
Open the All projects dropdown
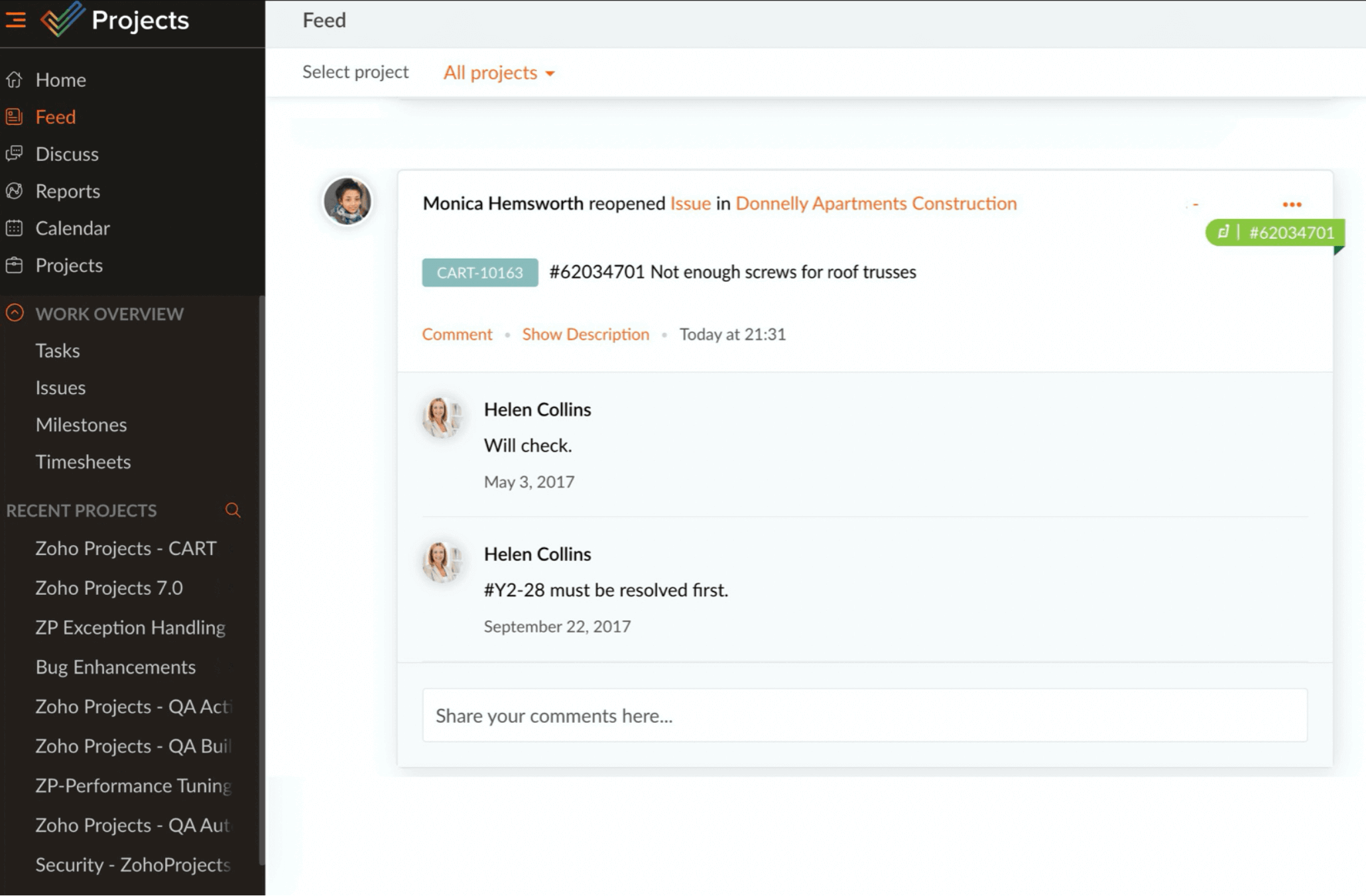(x=499, y=72)
